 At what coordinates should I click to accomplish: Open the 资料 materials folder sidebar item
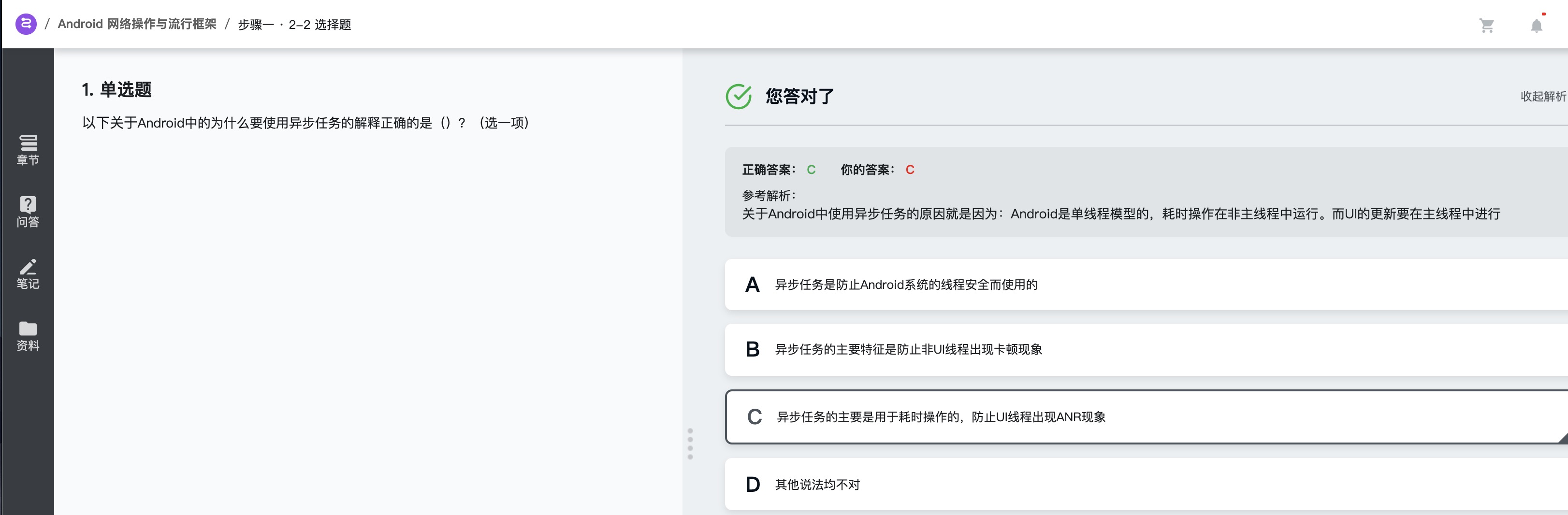[x=28, y=336]
